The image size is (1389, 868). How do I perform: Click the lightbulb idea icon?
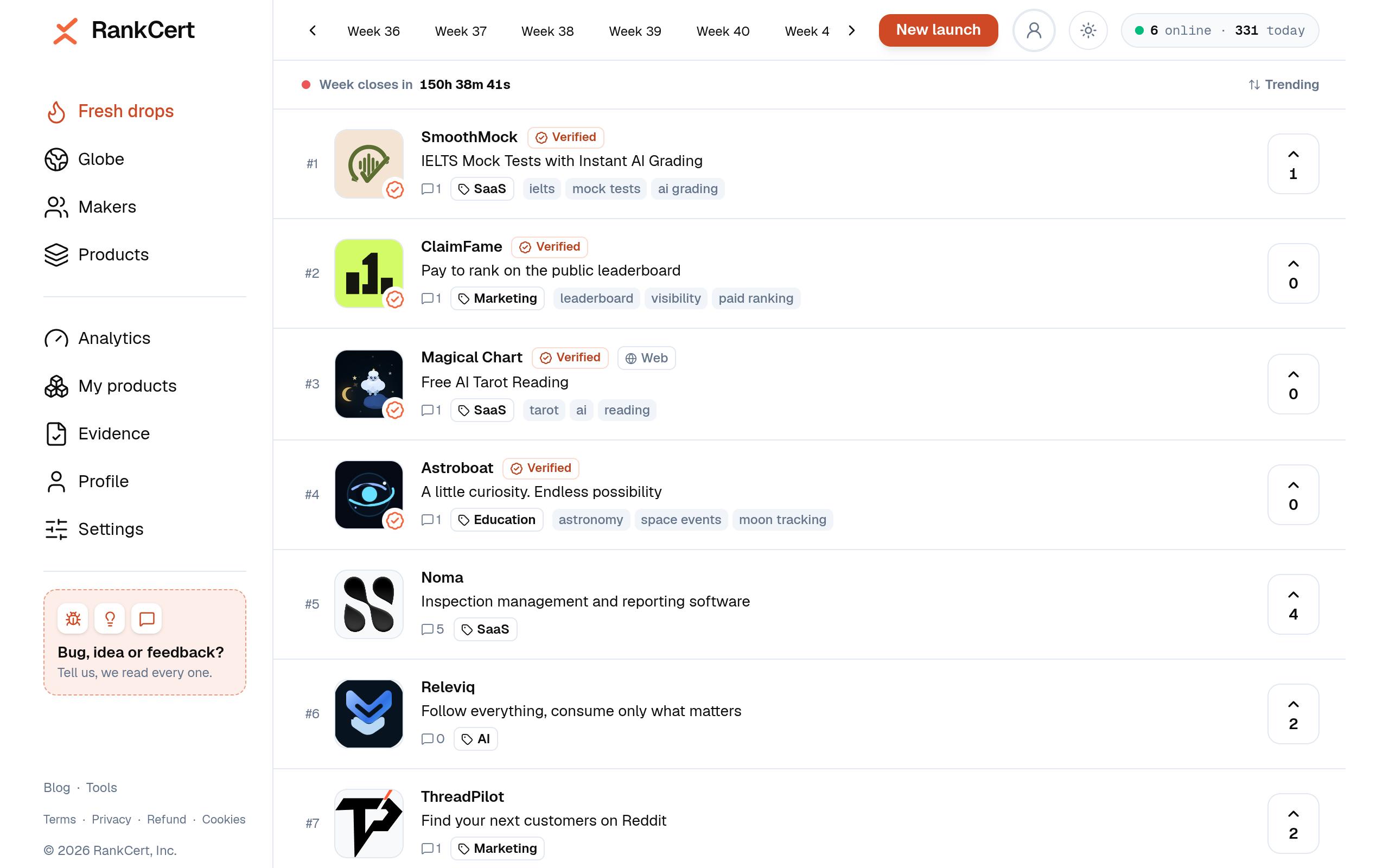pyautogui.click(x=110, y=618)
